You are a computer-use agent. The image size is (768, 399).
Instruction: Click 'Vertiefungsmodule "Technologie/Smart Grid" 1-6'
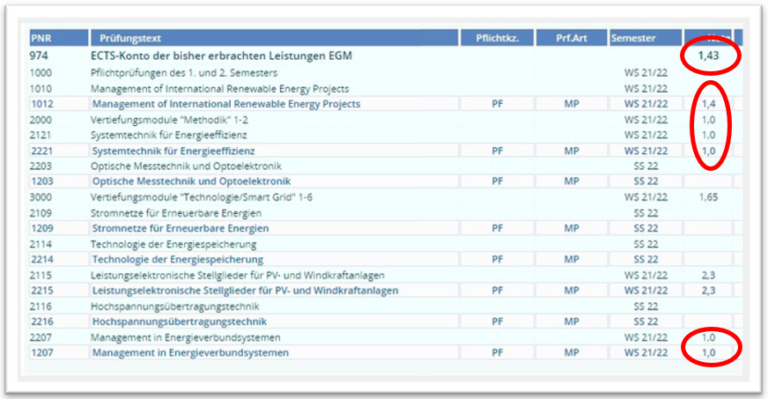(201, 197)
